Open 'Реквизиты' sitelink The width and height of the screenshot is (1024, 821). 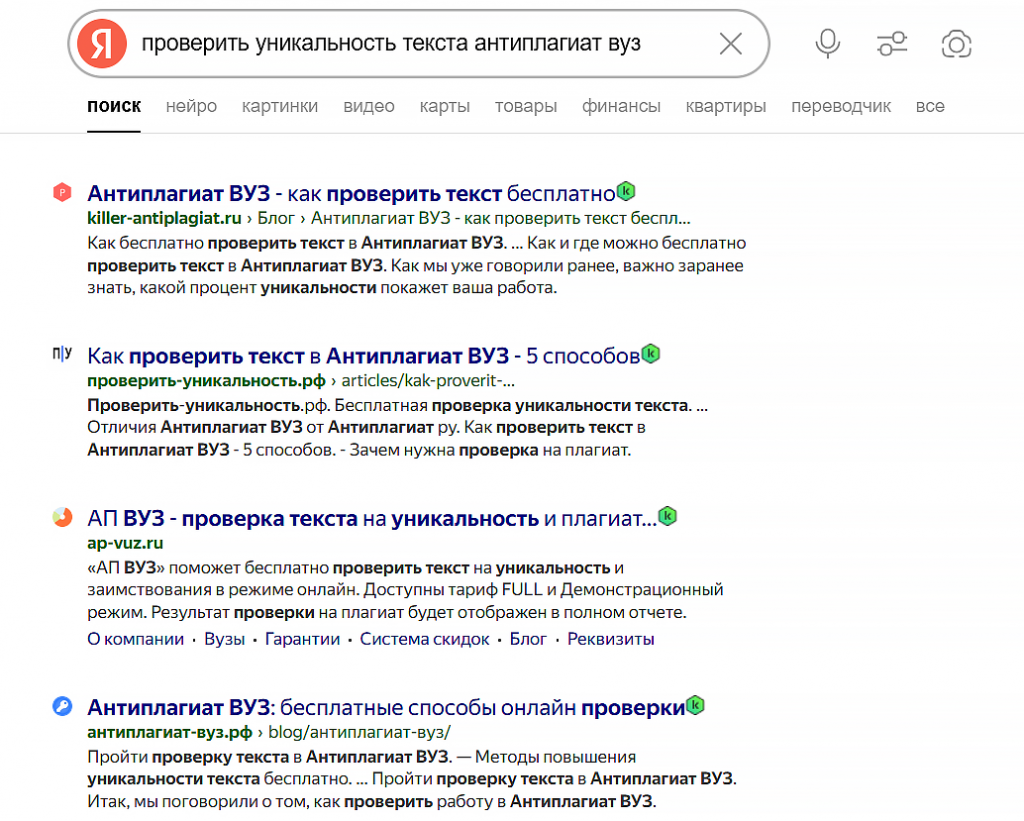tap(611, 639)
